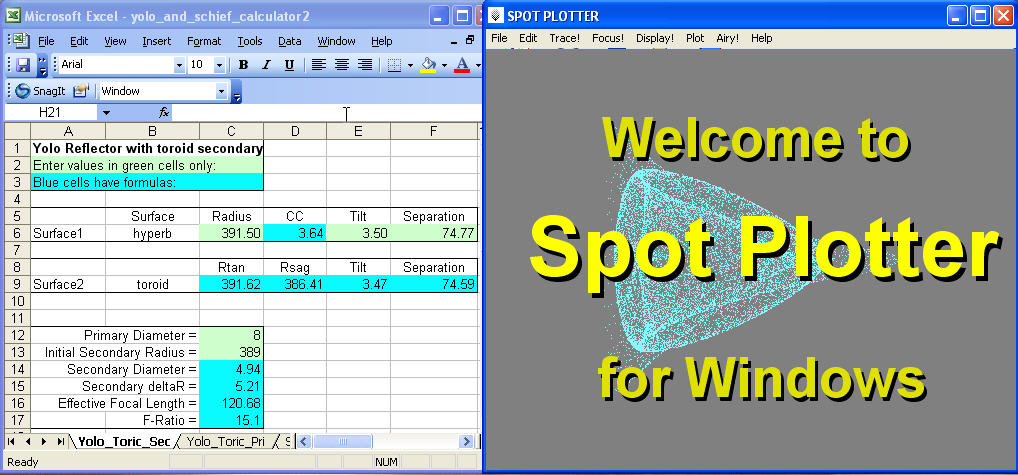The image size is (1018, 475).
Task: Click the SnagIt capture profile icon
Action: click(x=81, y=91)
